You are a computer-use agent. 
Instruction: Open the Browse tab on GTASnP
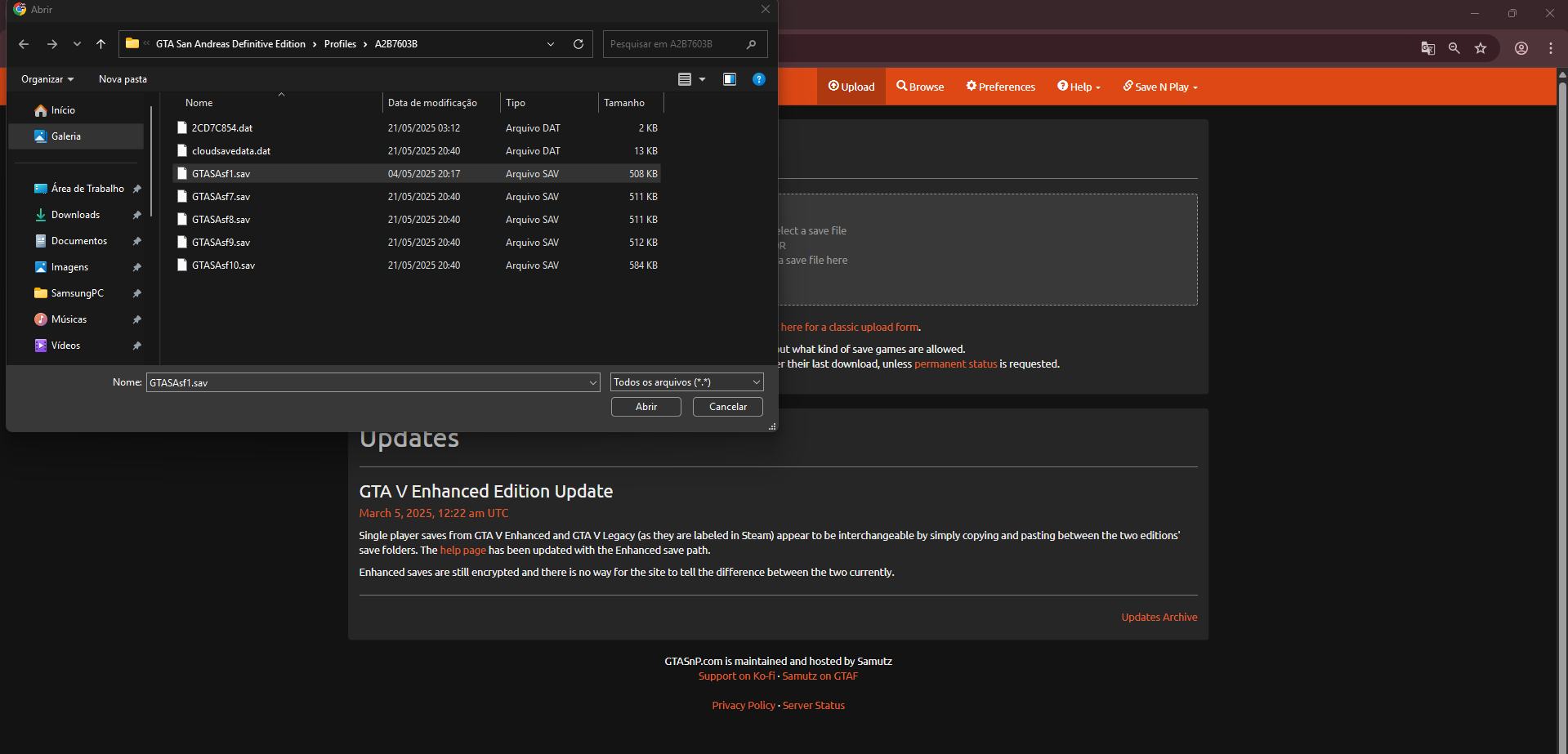tap(920, 87)
